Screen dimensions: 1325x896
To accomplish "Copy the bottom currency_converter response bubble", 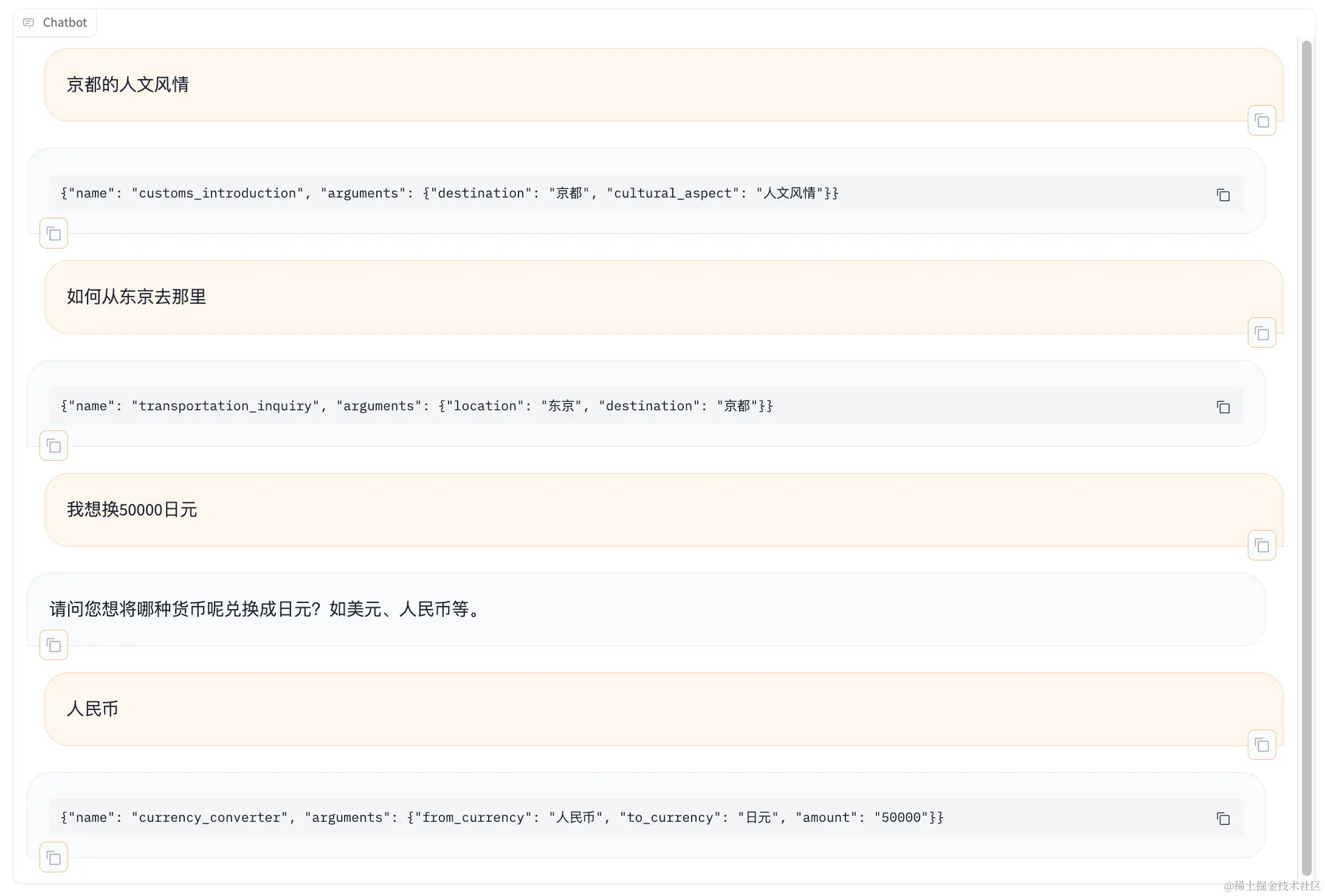I will tap(53, 858).
